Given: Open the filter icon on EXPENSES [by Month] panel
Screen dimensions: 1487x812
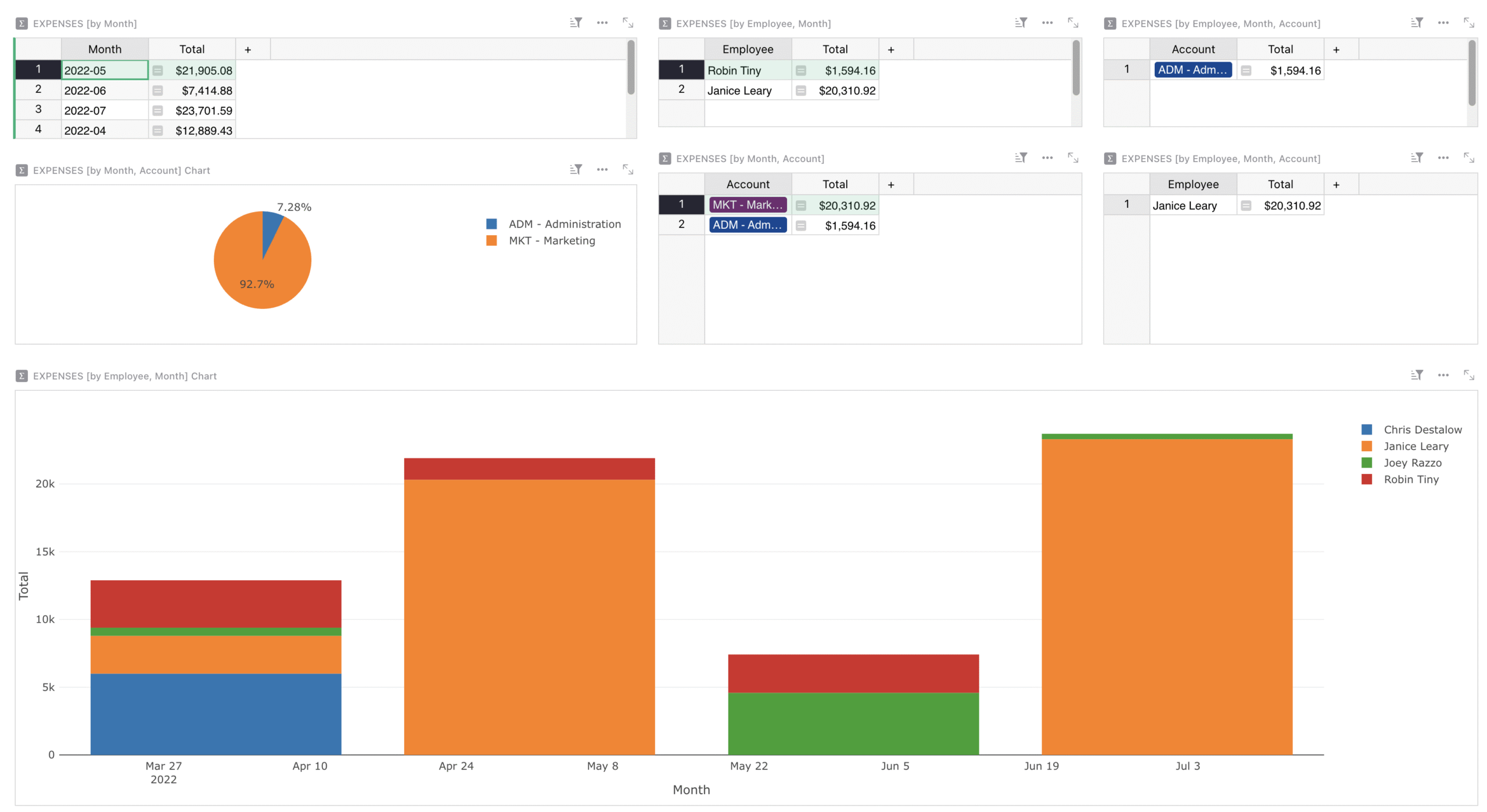Looking at the screenshot, I should click(x=576, y=23).
